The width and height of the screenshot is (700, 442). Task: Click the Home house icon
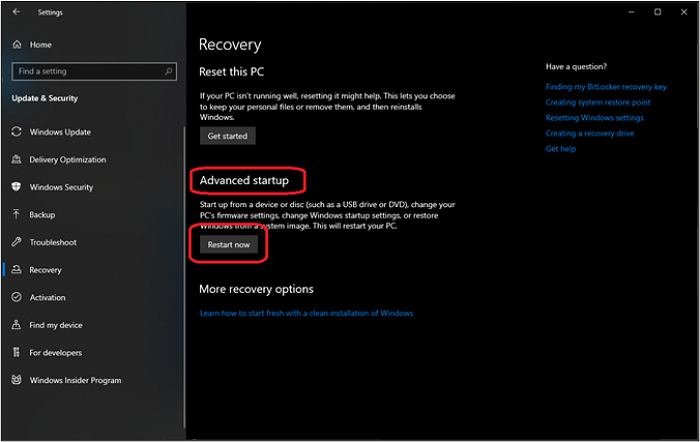click(x=17, y=45)
